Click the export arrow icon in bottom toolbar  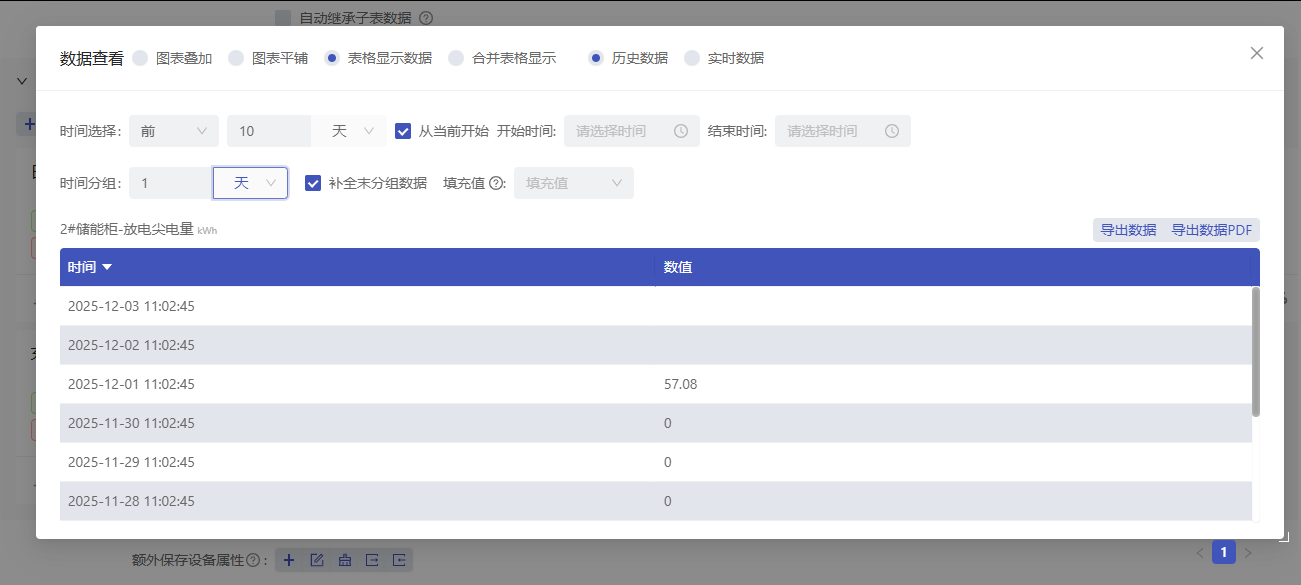(x=372, y=560)
